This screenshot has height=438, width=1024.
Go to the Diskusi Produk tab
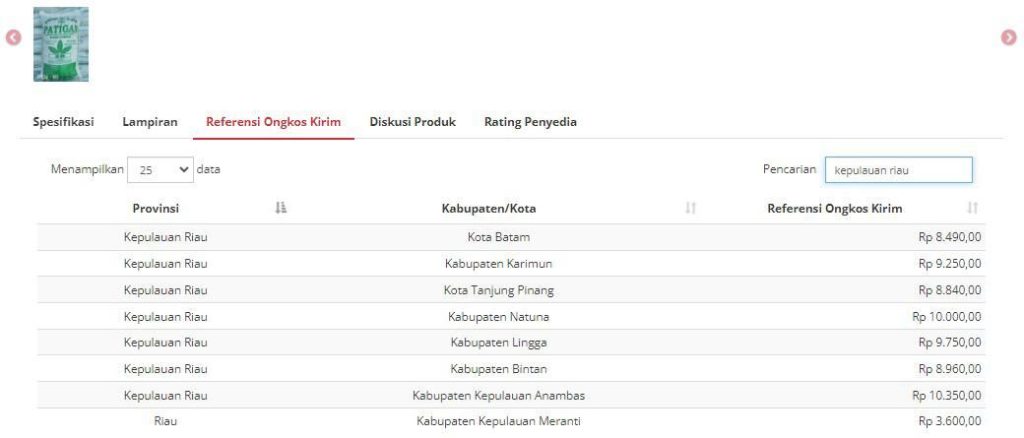coord(412,122)
